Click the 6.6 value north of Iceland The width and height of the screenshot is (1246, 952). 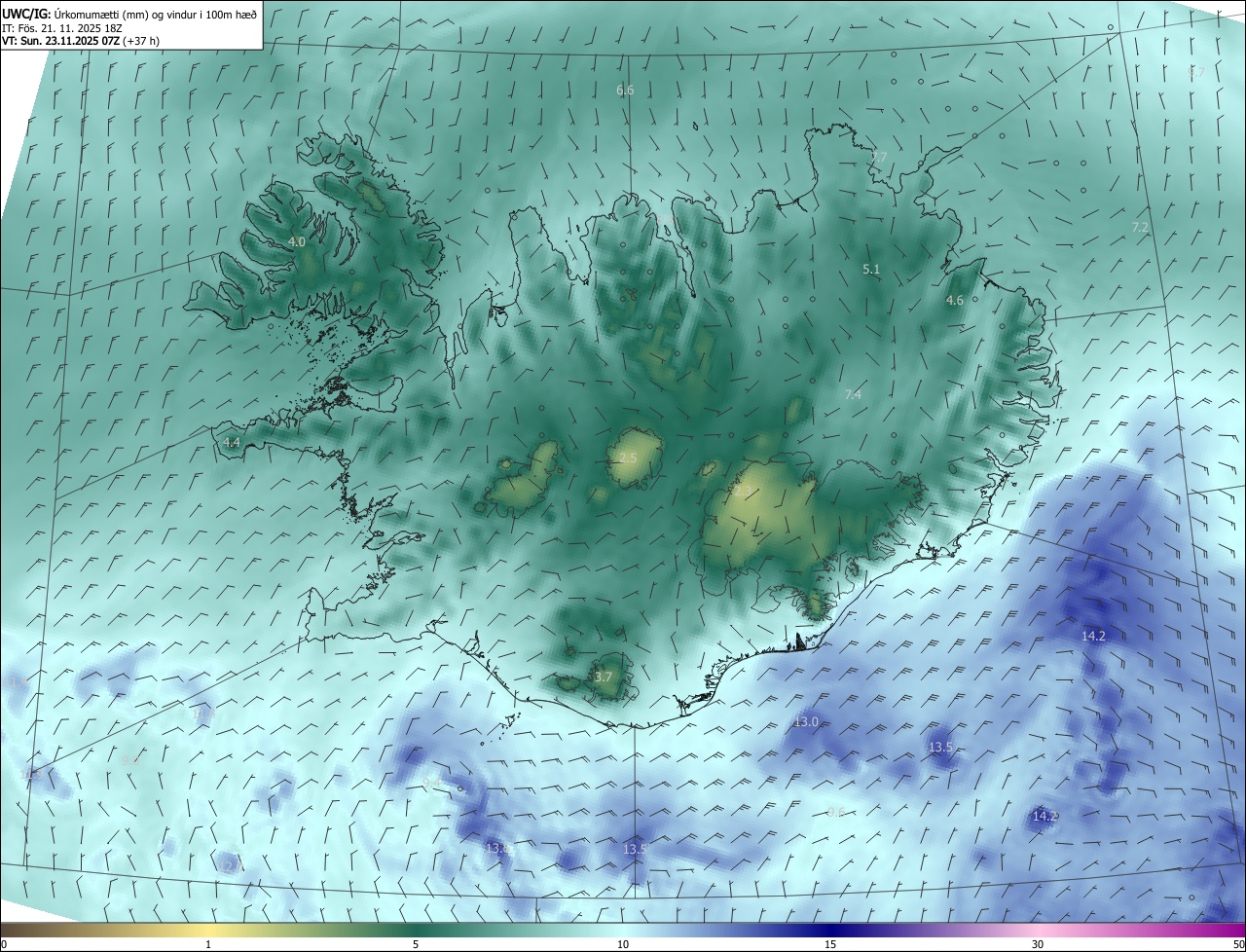pyautogui.click(x=625, y=90)
